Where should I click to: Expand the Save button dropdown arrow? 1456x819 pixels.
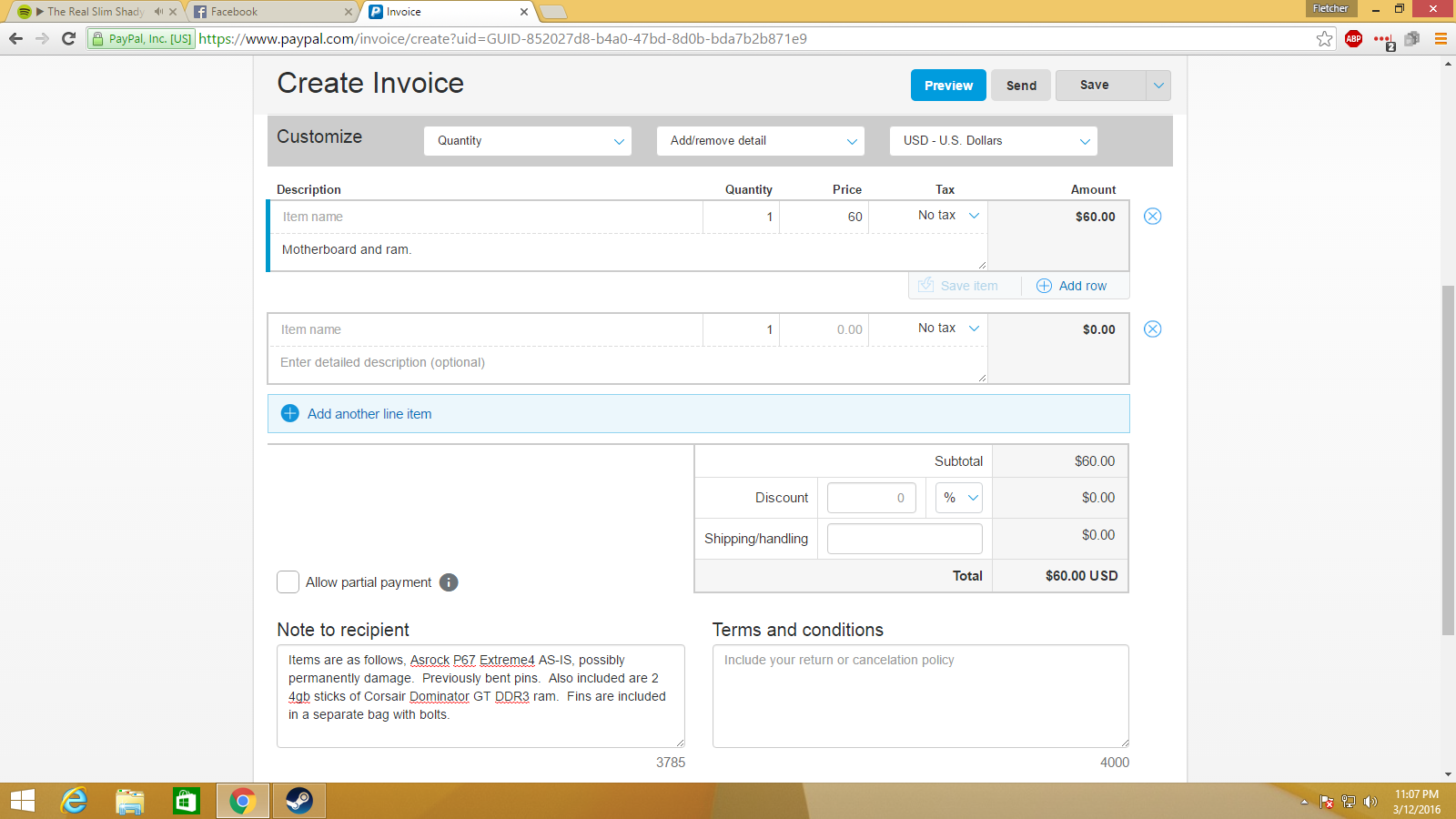(1158, 86)
